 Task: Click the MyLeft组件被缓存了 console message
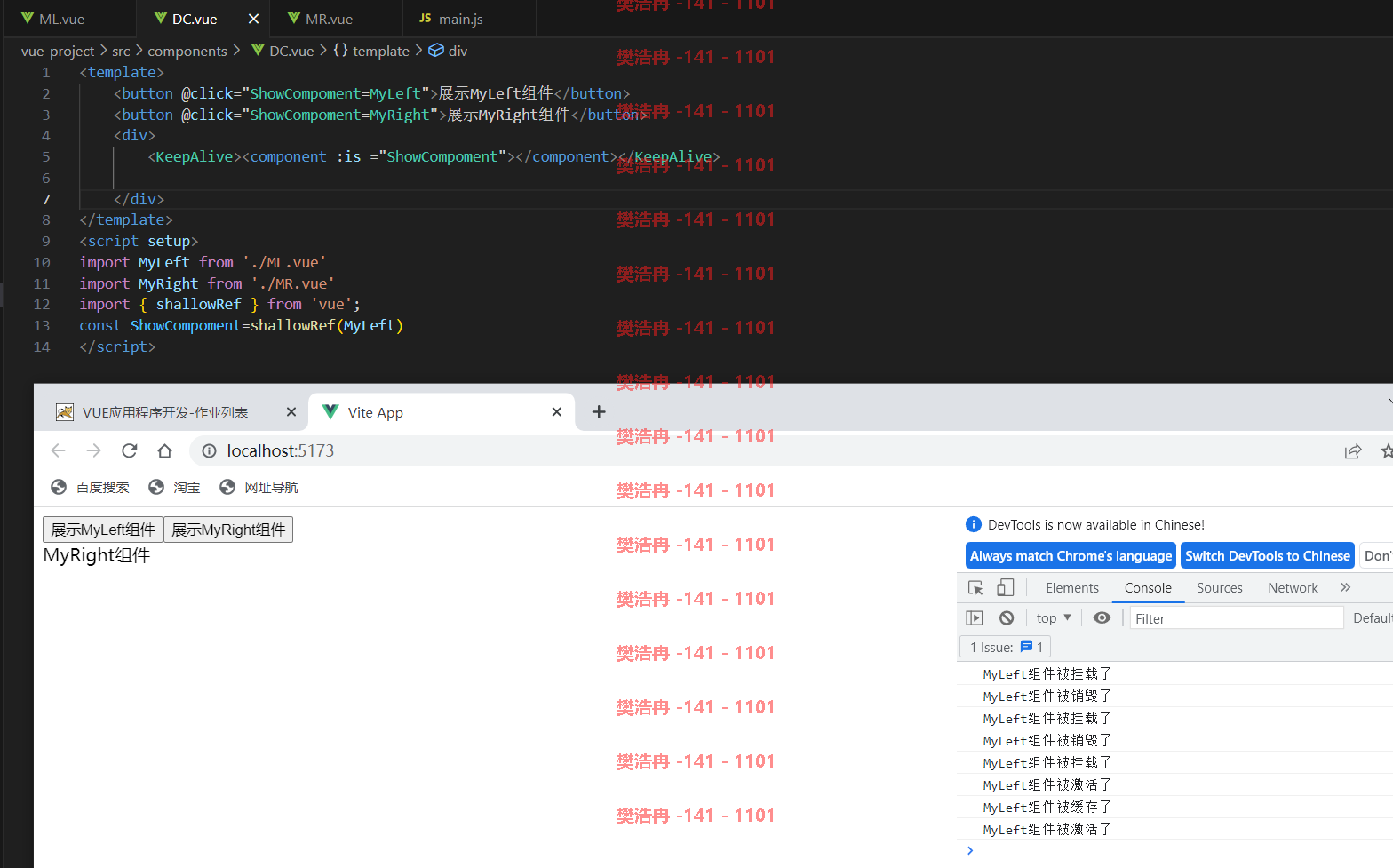coord(1047,808)
